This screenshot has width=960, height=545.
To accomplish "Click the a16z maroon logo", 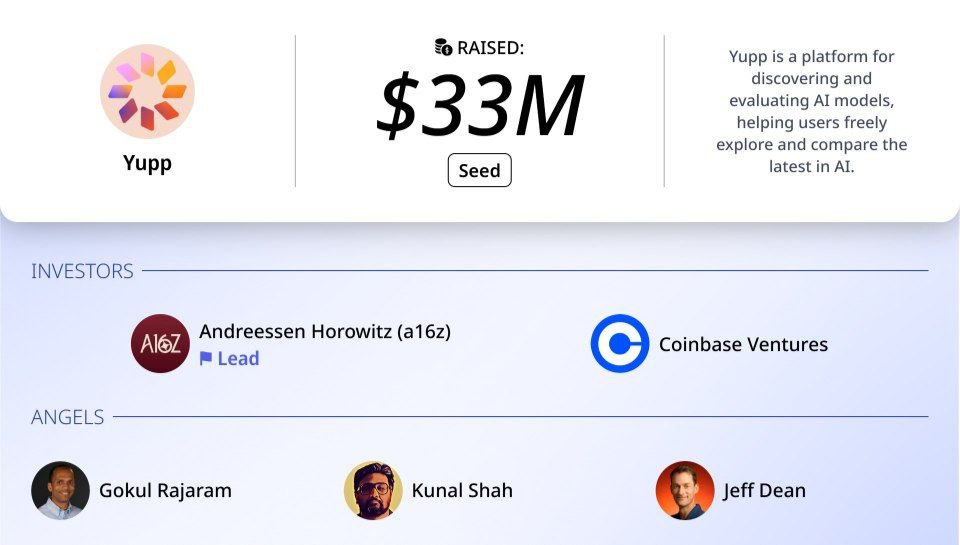I will (x=160, y=344).
